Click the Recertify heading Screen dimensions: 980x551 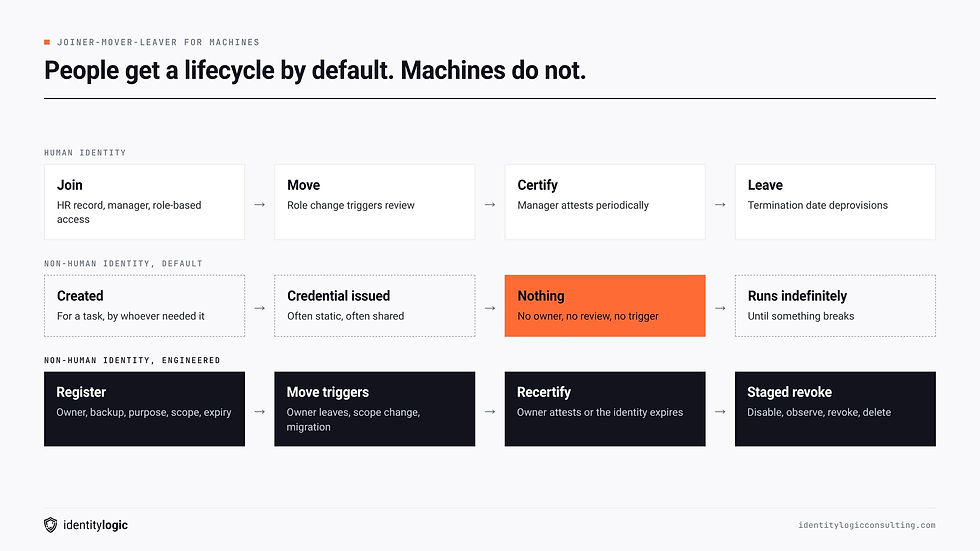544,392
